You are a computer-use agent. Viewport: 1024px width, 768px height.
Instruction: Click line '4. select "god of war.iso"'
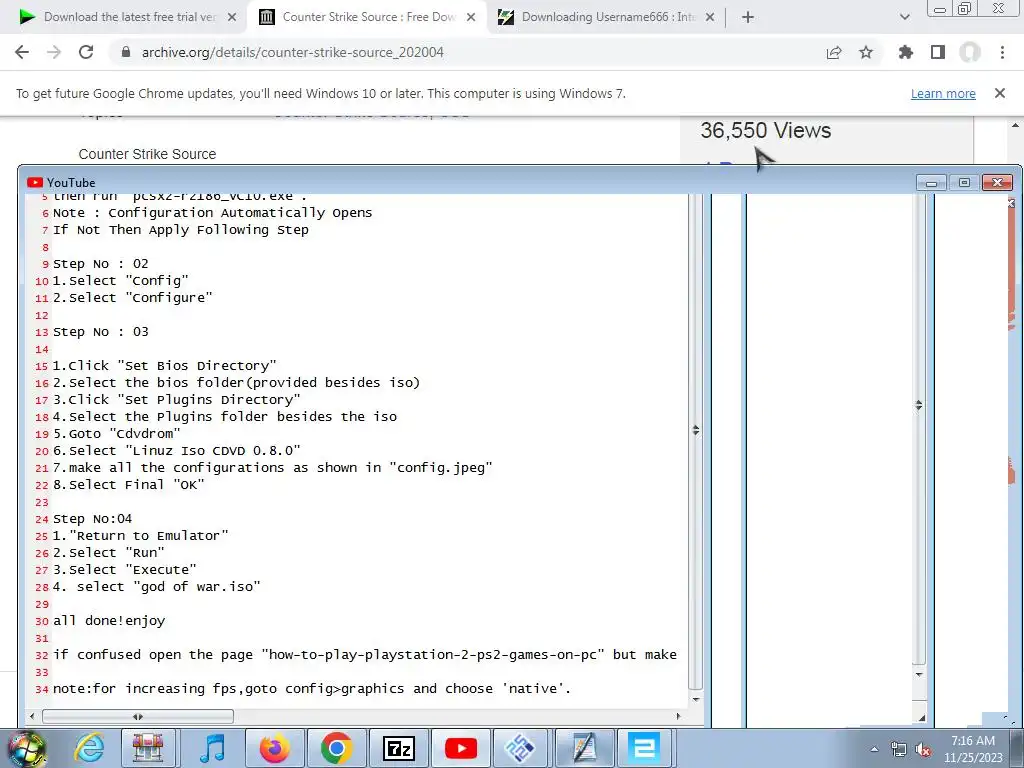[x=157, y=586]
